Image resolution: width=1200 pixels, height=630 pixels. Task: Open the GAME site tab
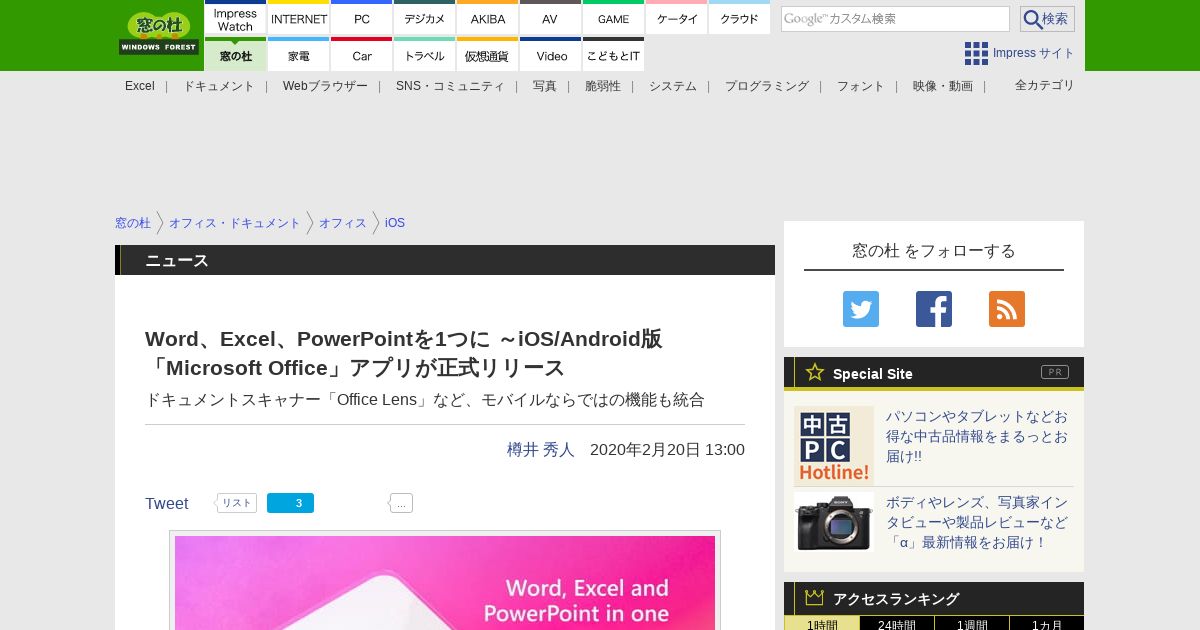pyautogui.click(x=613, y=19)
